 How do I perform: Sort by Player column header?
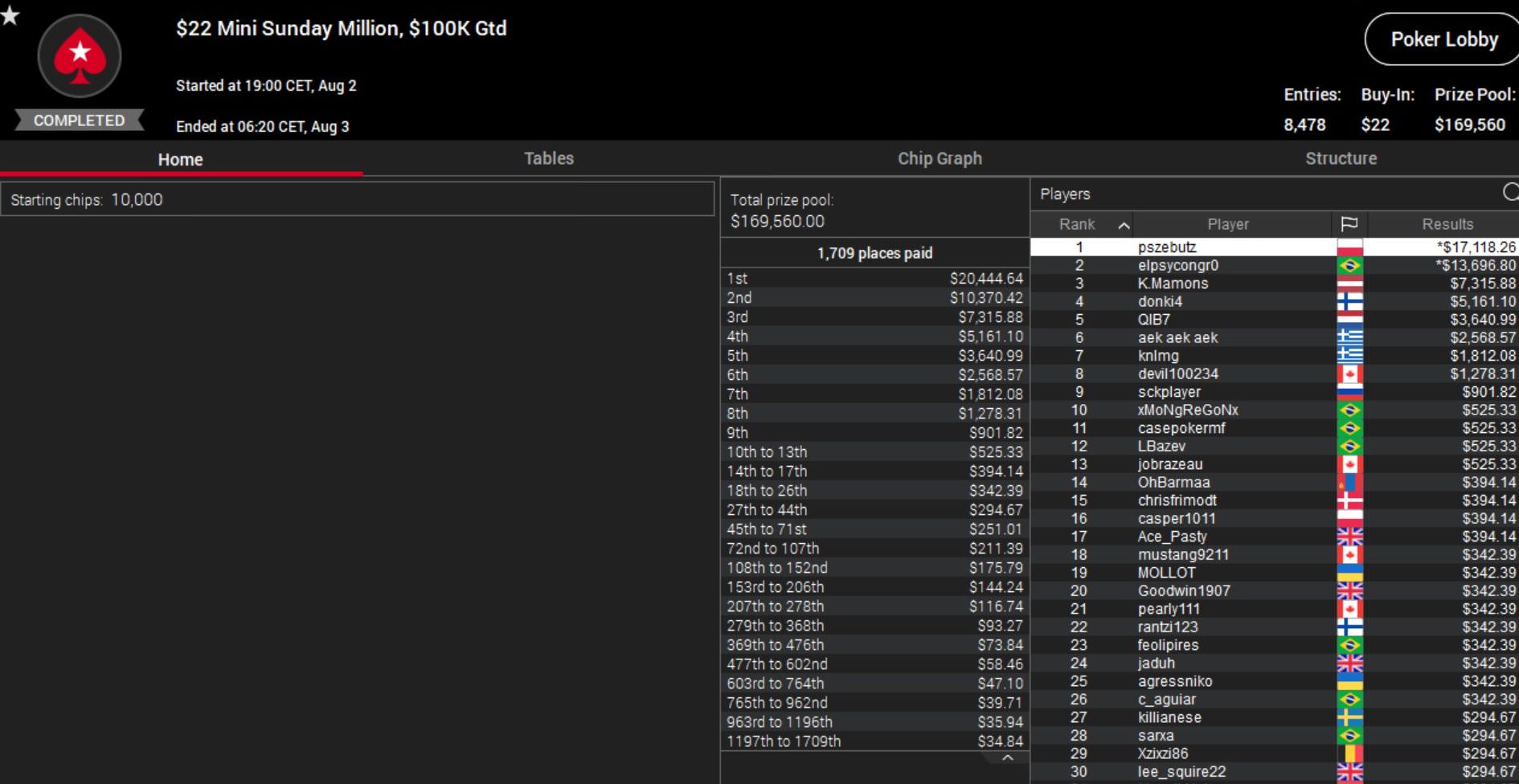point(1227,224)
